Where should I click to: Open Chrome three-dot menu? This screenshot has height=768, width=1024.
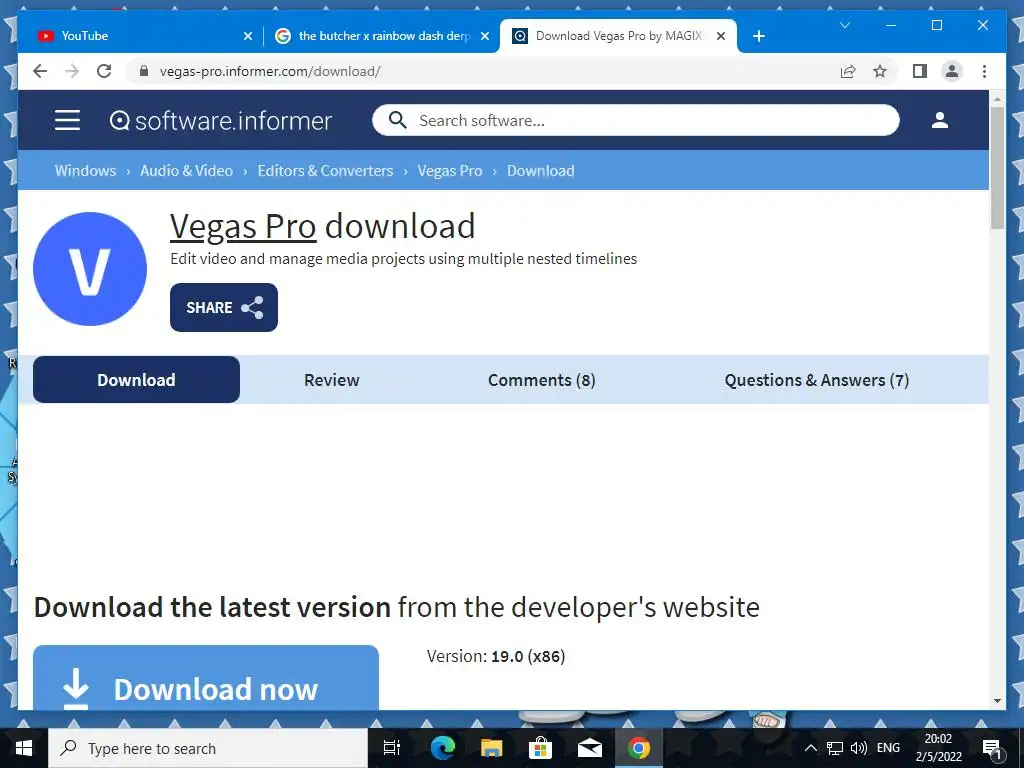(984, 71)
